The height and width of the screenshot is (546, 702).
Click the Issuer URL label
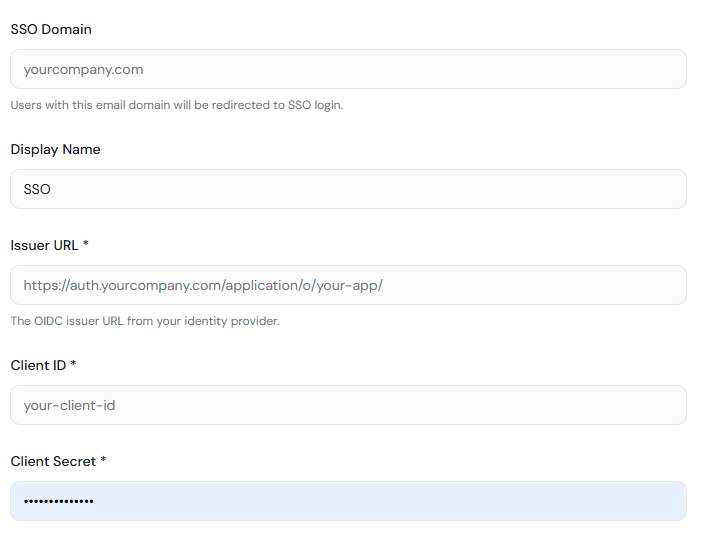pos(44,246)
